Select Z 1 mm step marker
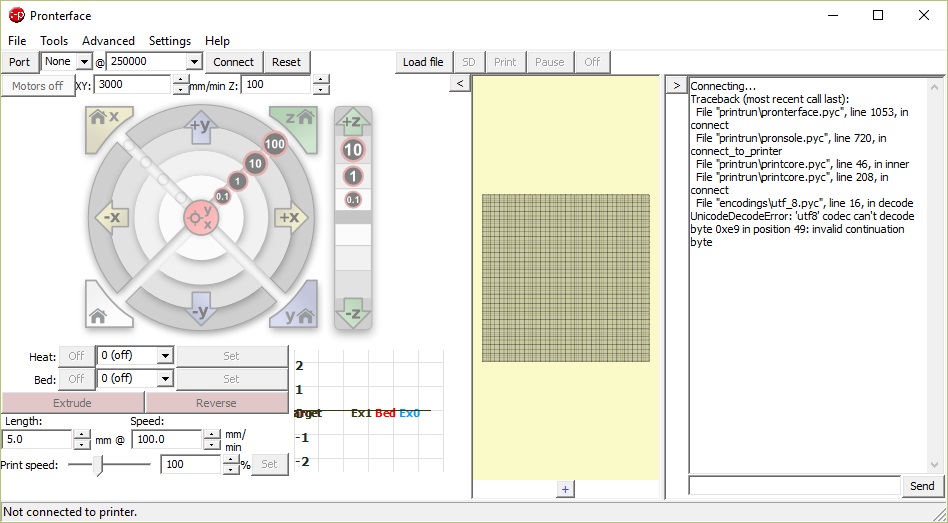Viewport: 948px width, 523px height. [353, 177]
